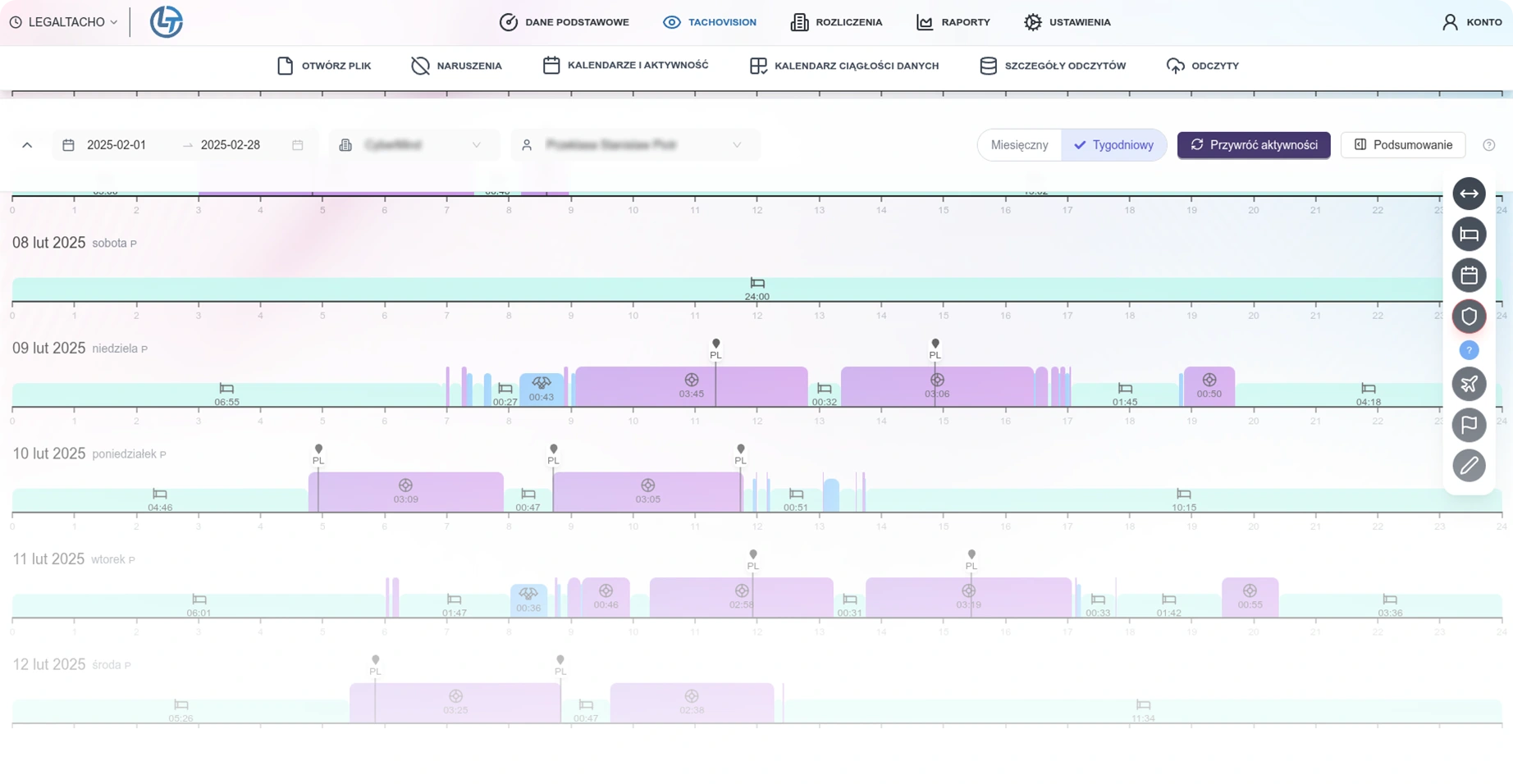Collapse the filter bar with chevron
The width and height of the screenshot is (1513, 784).
point(27,145)
